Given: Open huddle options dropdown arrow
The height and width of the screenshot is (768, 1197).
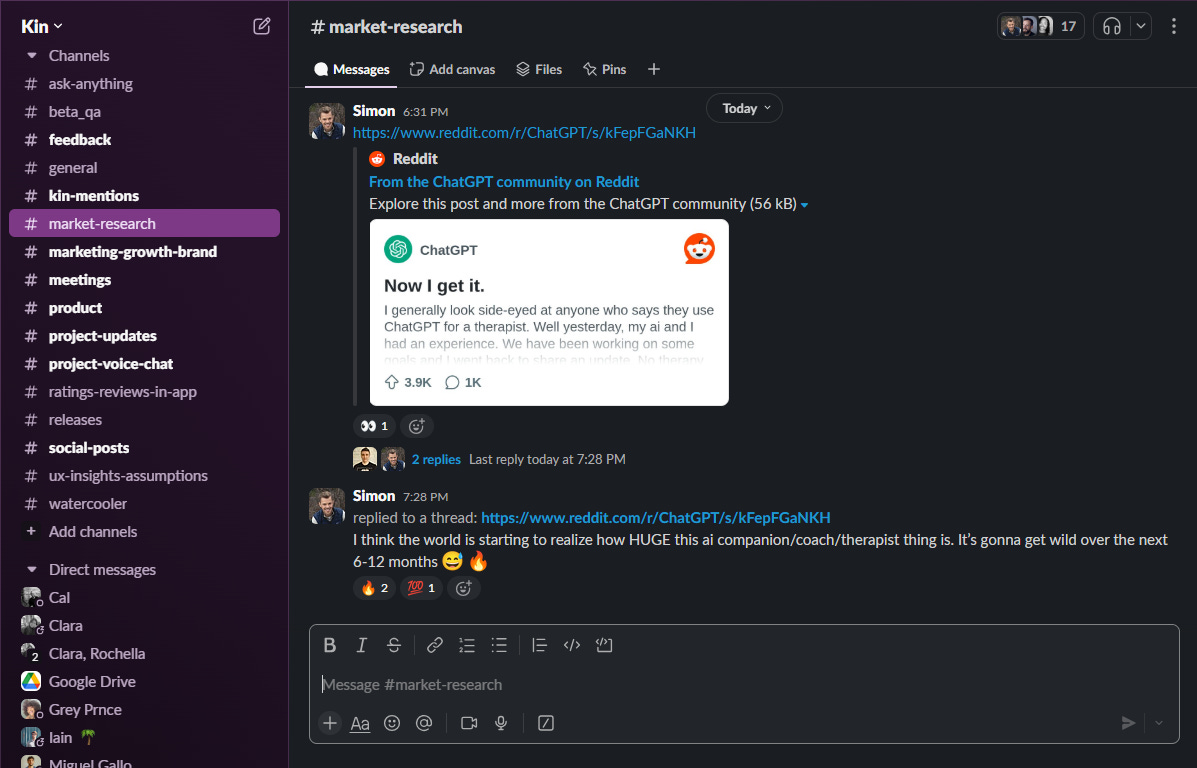Looking at the screenshot, I should (1141, 27).
